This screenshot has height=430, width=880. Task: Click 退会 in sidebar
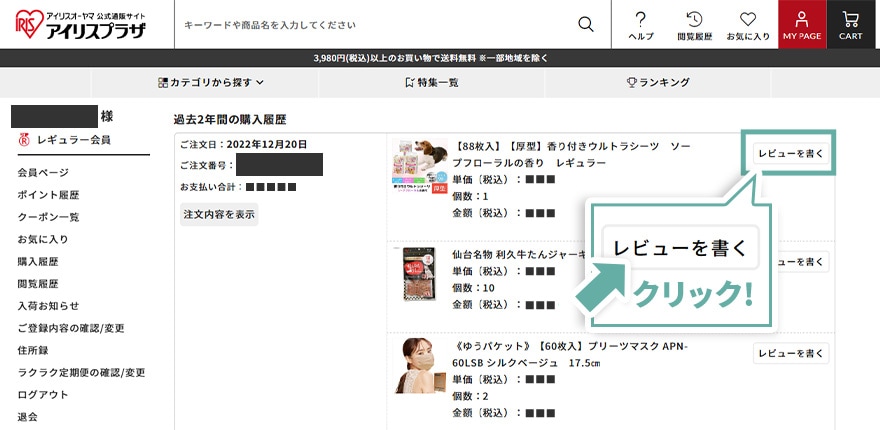[x=28, y=417]
